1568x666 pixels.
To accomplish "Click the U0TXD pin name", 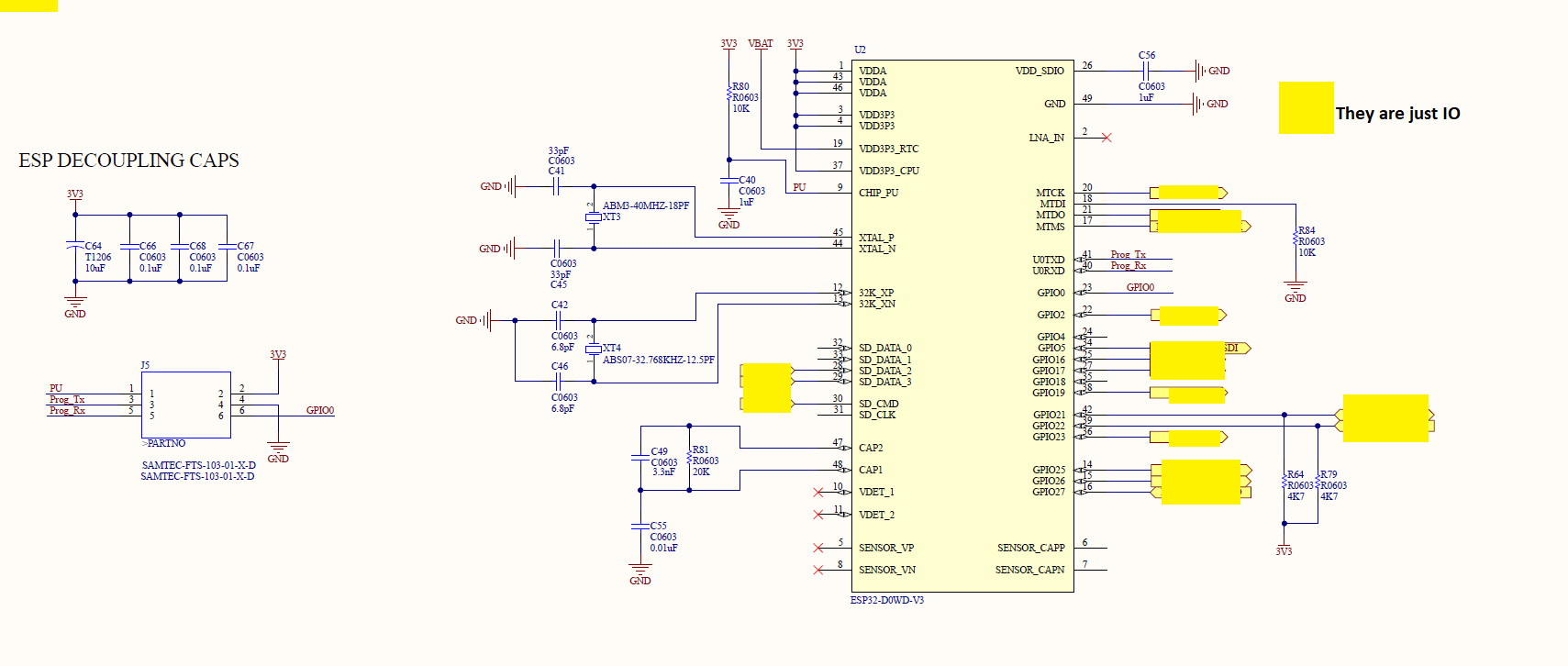I will click(x=1049, y=260).
